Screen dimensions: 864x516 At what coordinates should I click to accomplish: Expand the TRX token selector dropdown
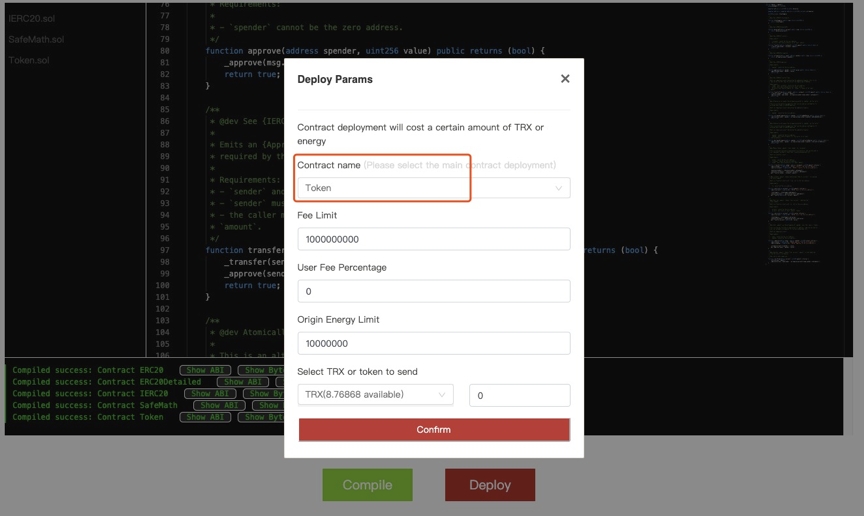[370, 395]
